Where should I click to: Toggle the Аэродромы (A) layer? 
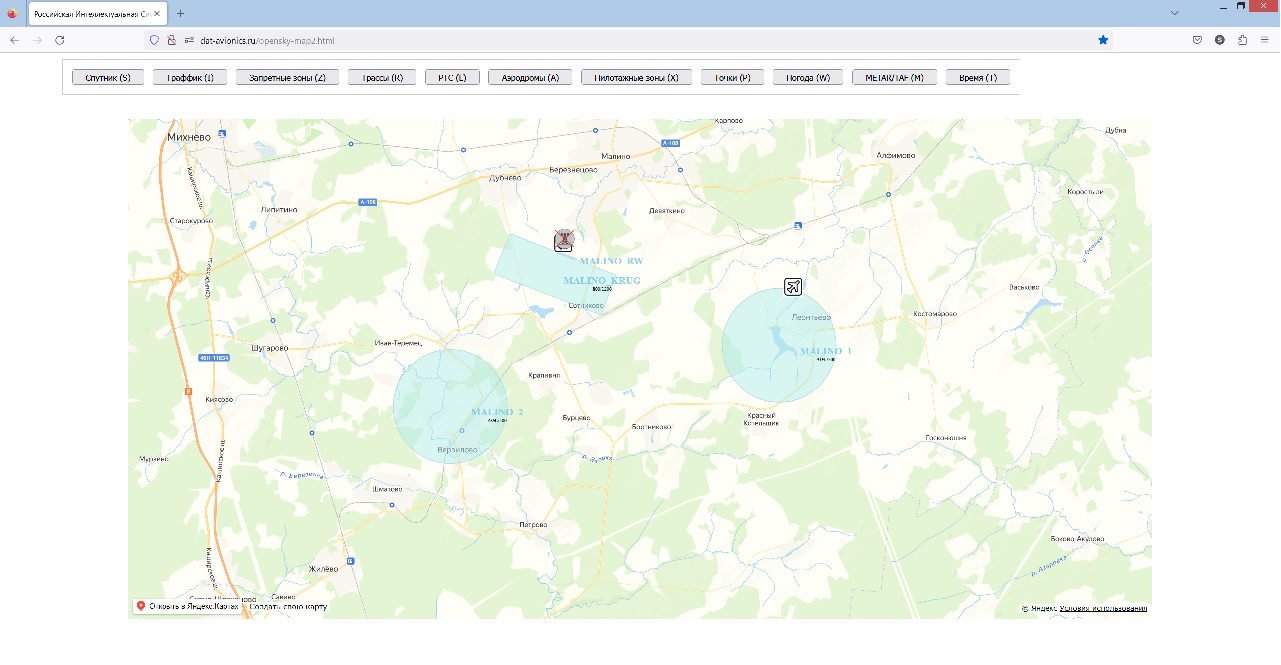(x=530, y=77)
